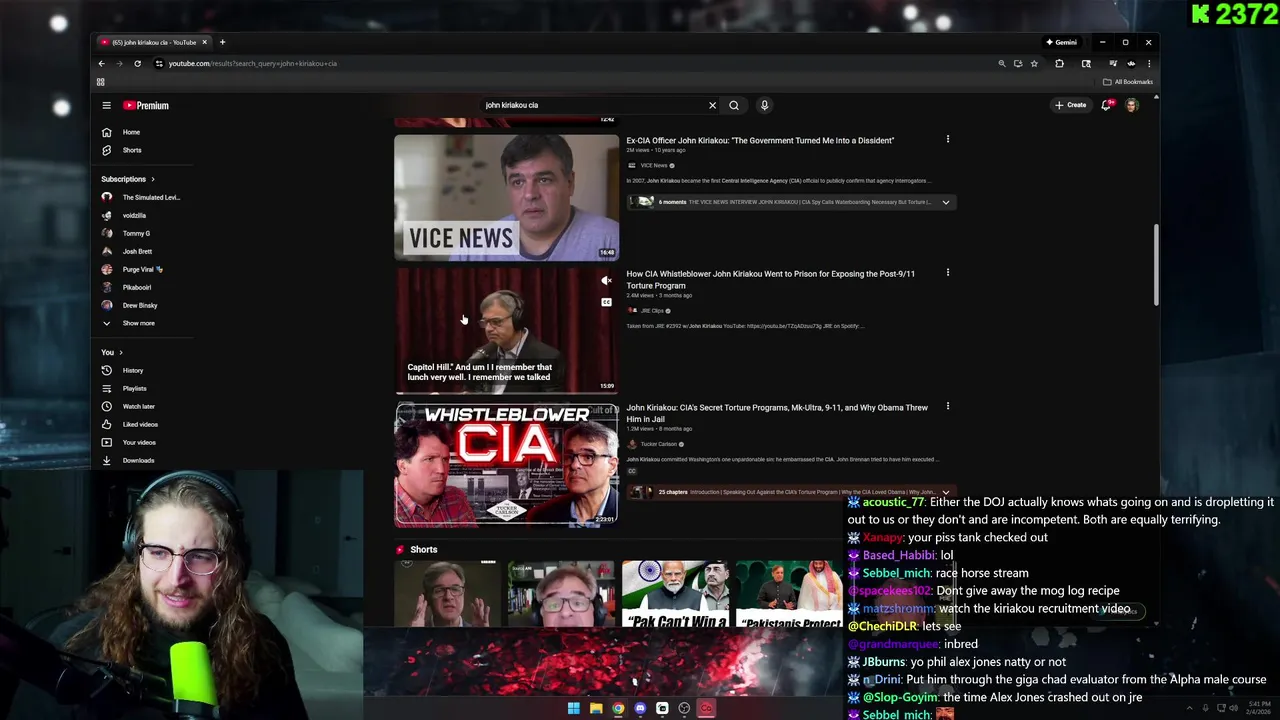This screenshot has width=1280, height=720.
Task: Open File Explorer from the taskbar
Action: [x=596, y=708]
